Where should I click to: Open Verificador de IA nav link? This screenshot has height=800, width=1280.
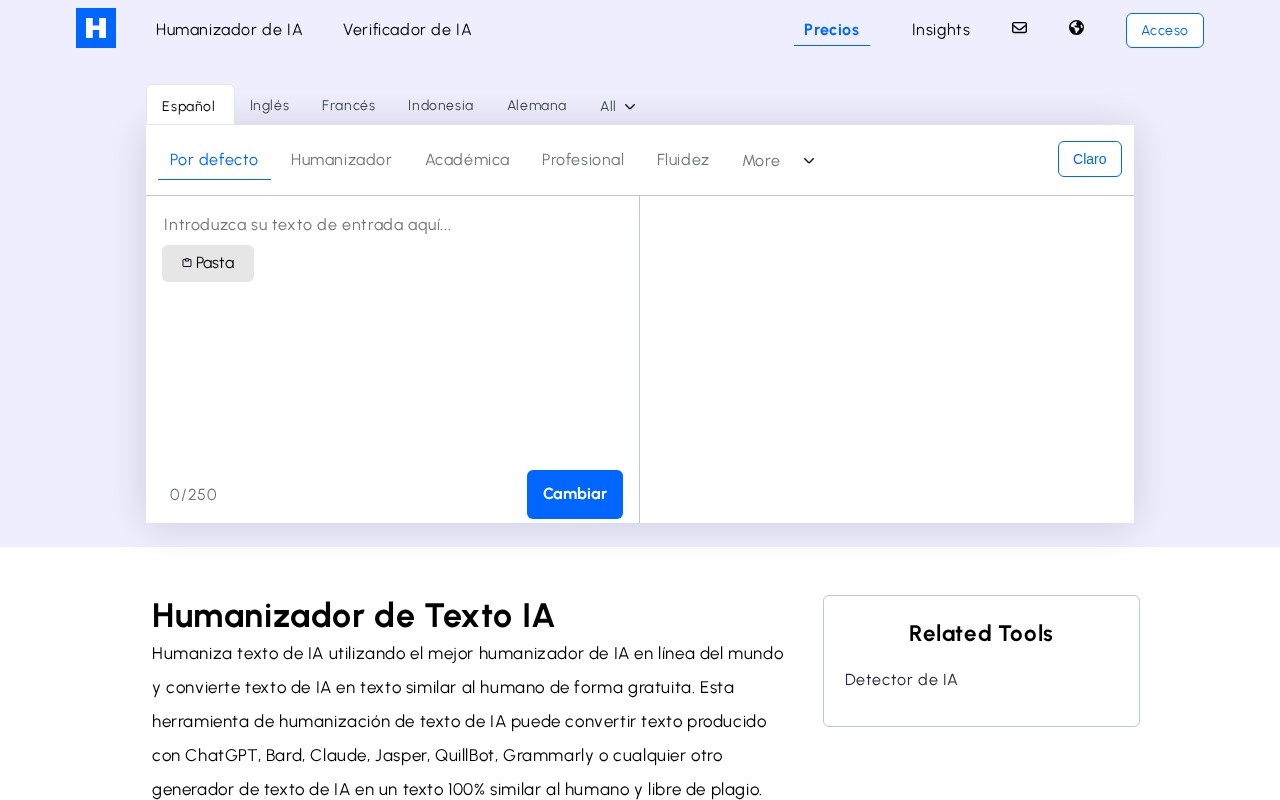pos(407,30)
